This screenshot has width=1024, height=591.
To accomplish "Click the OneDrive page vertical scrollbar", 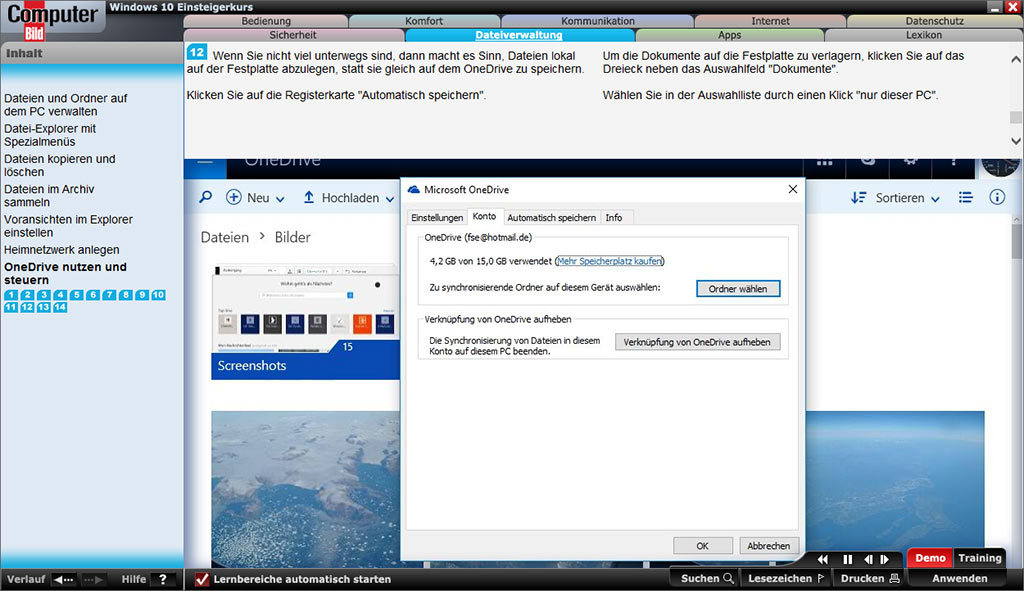I will (x=1016, y=242).
